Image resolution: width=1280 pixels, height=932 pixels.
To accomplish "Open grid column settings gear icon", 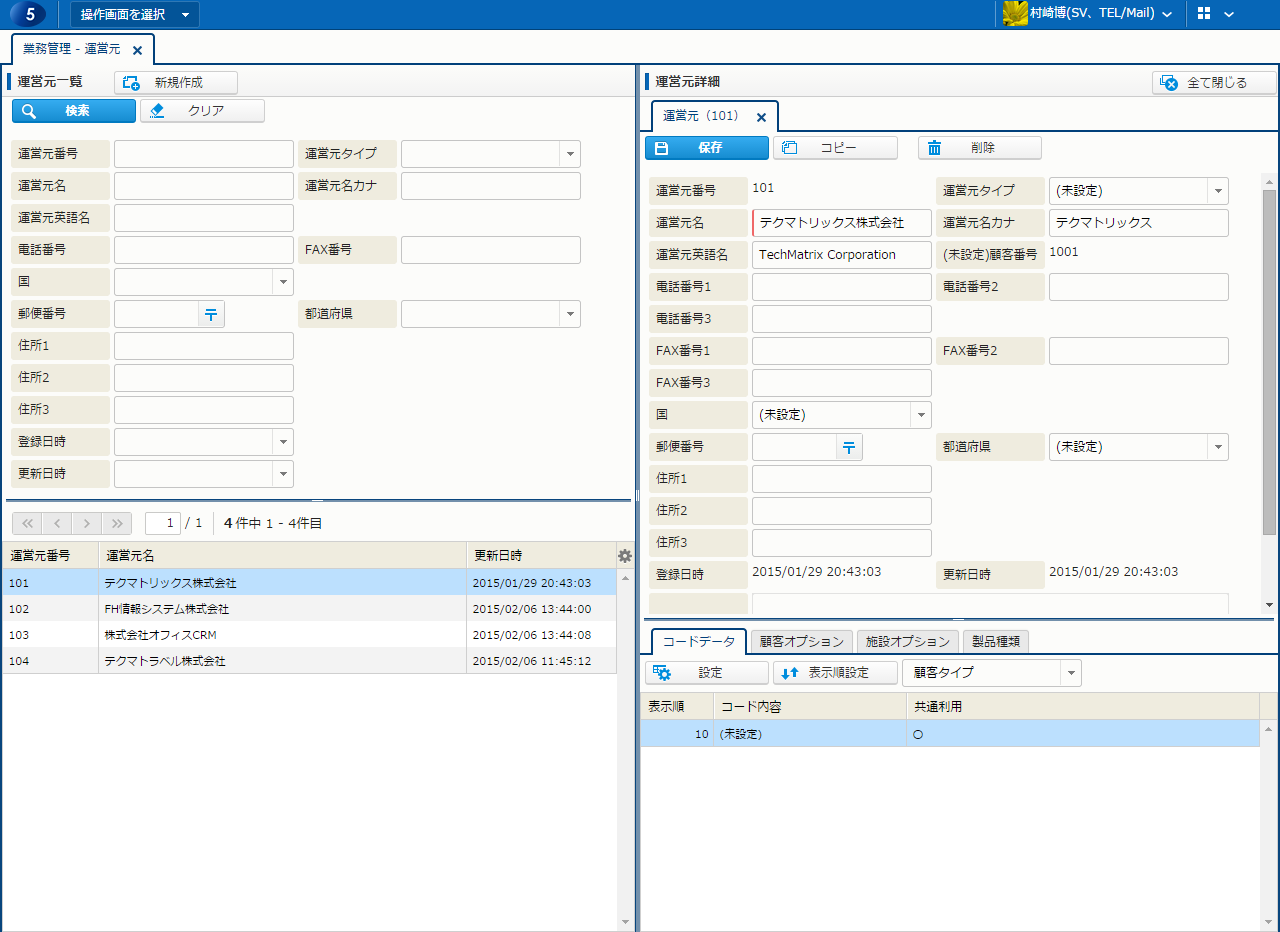I will 625,556.
